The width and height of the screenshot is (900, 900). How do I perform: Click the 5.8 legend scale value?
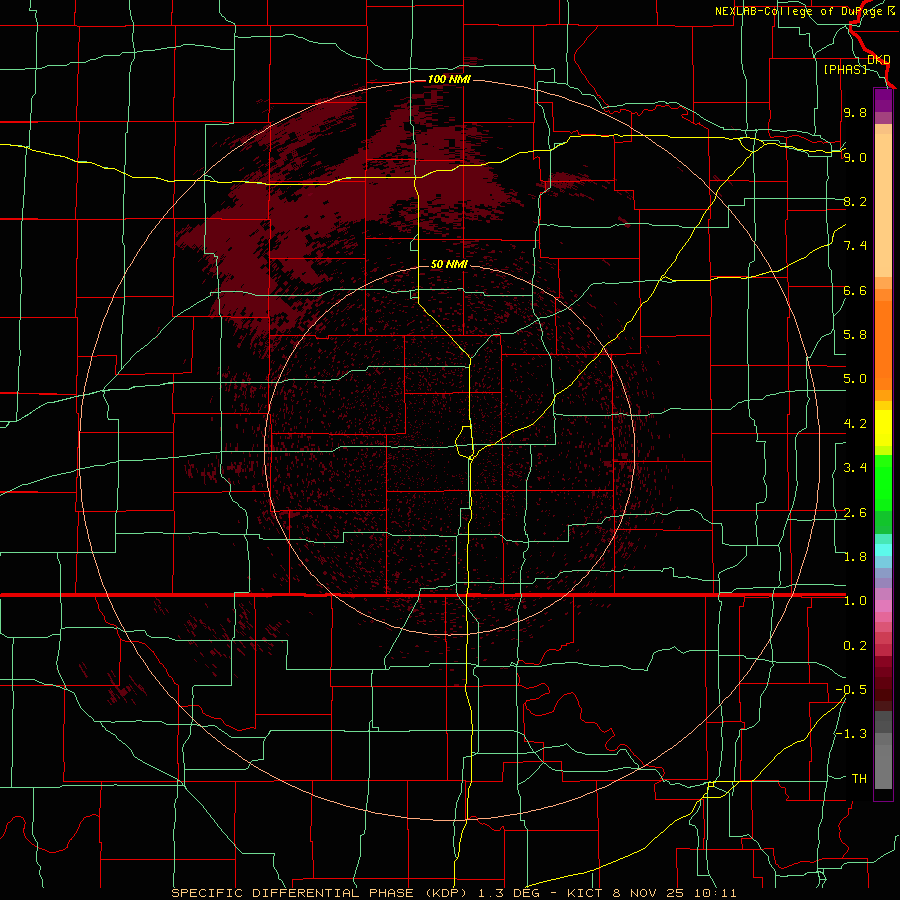click(x=855, y=335)
